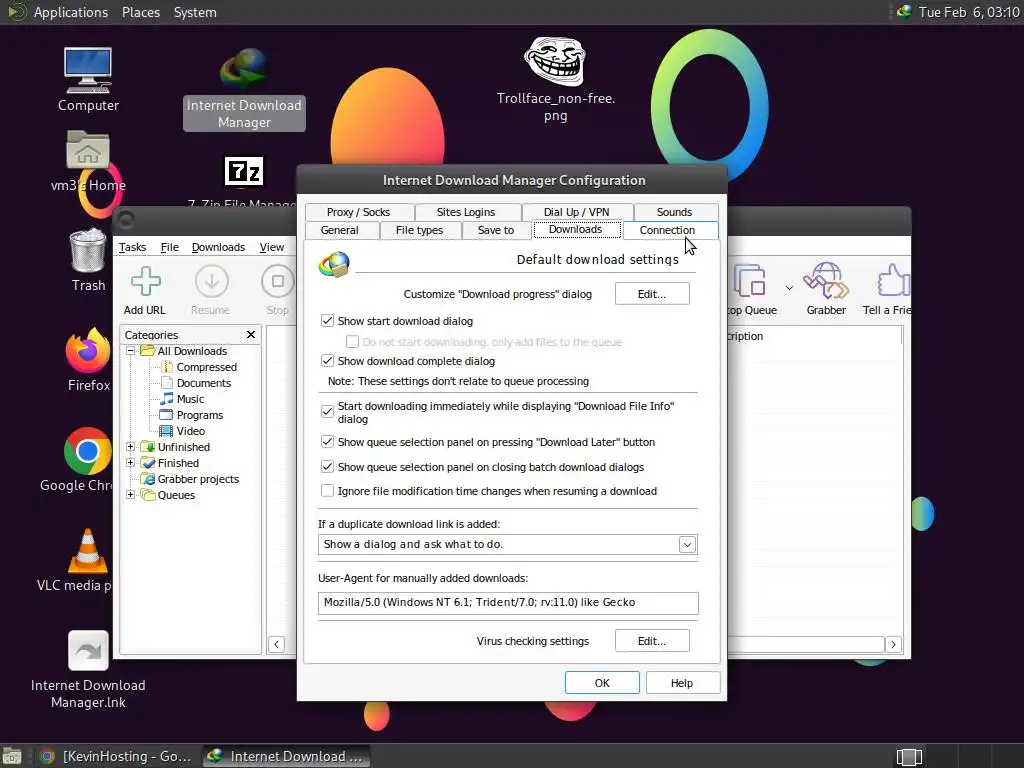Switch to KevinHosting Chrome taskbar window
This screenshot has height=768, width=1024.
pos(116,756)
